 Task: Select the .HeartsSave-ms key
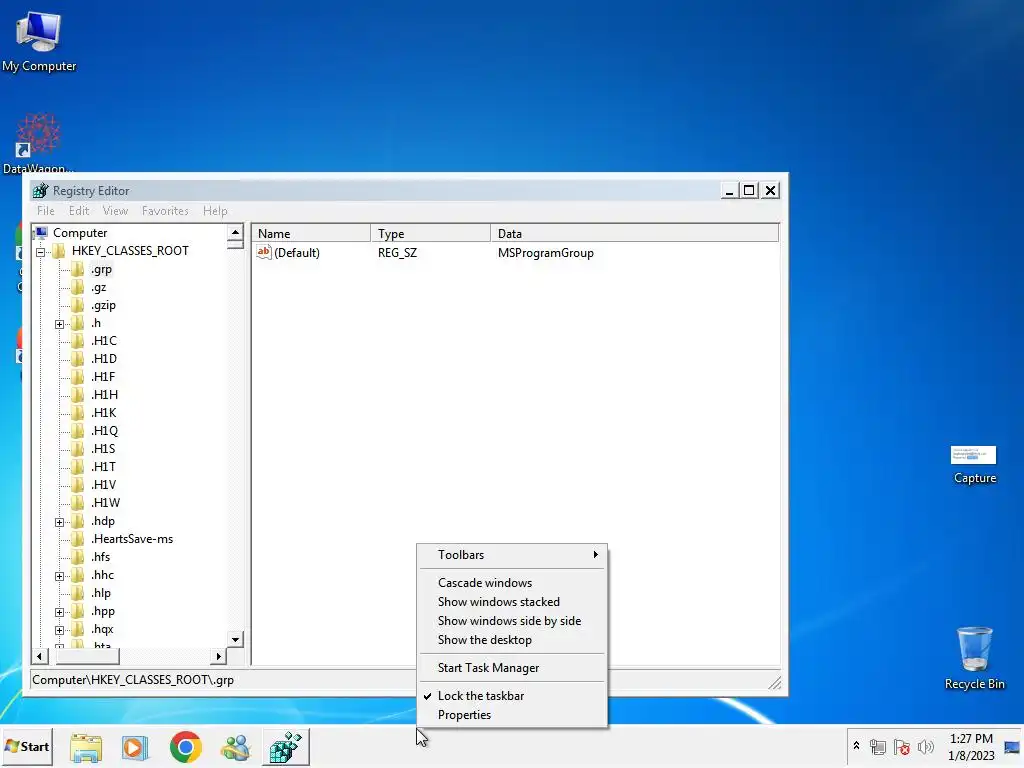tap(132, 539)
